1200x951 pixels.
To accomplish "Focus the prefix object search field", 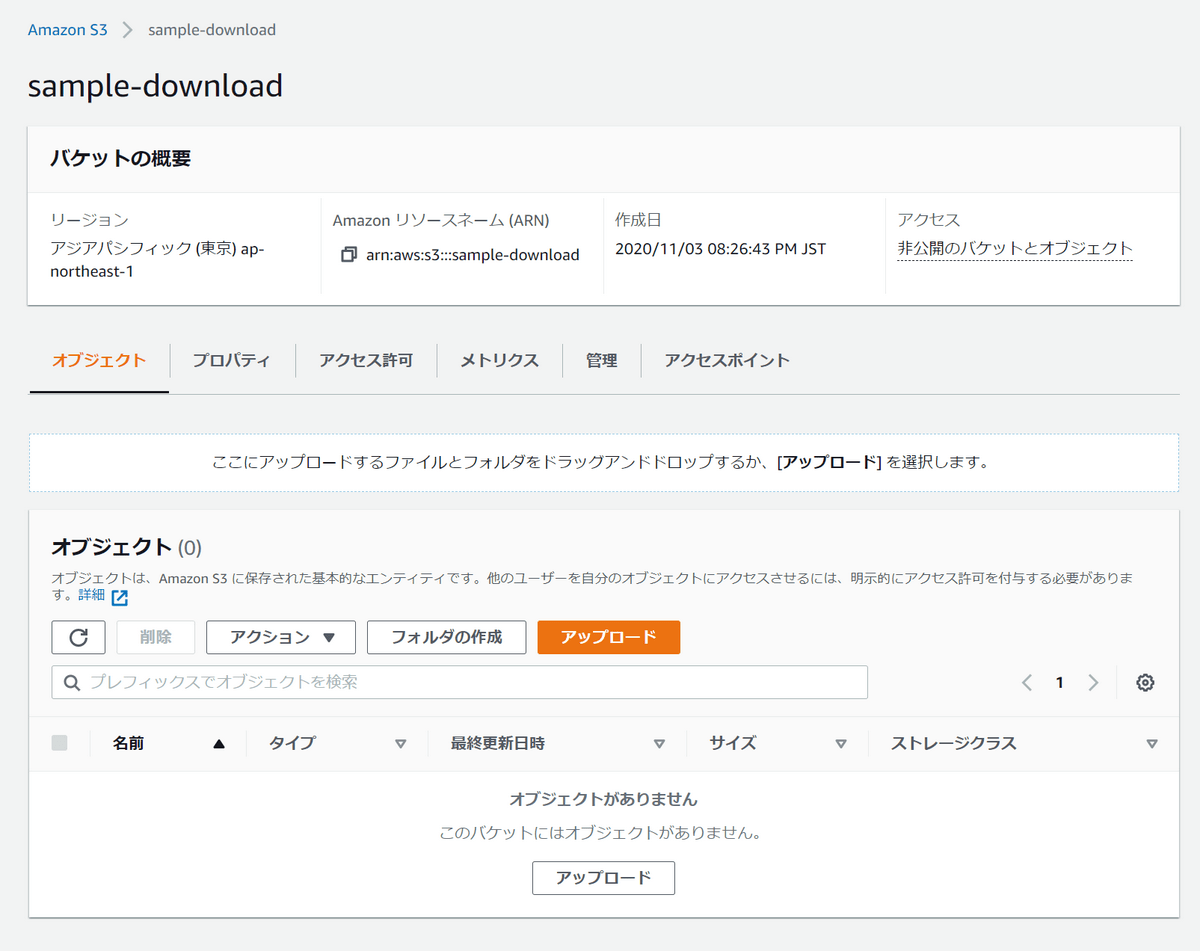I will 460,682.
